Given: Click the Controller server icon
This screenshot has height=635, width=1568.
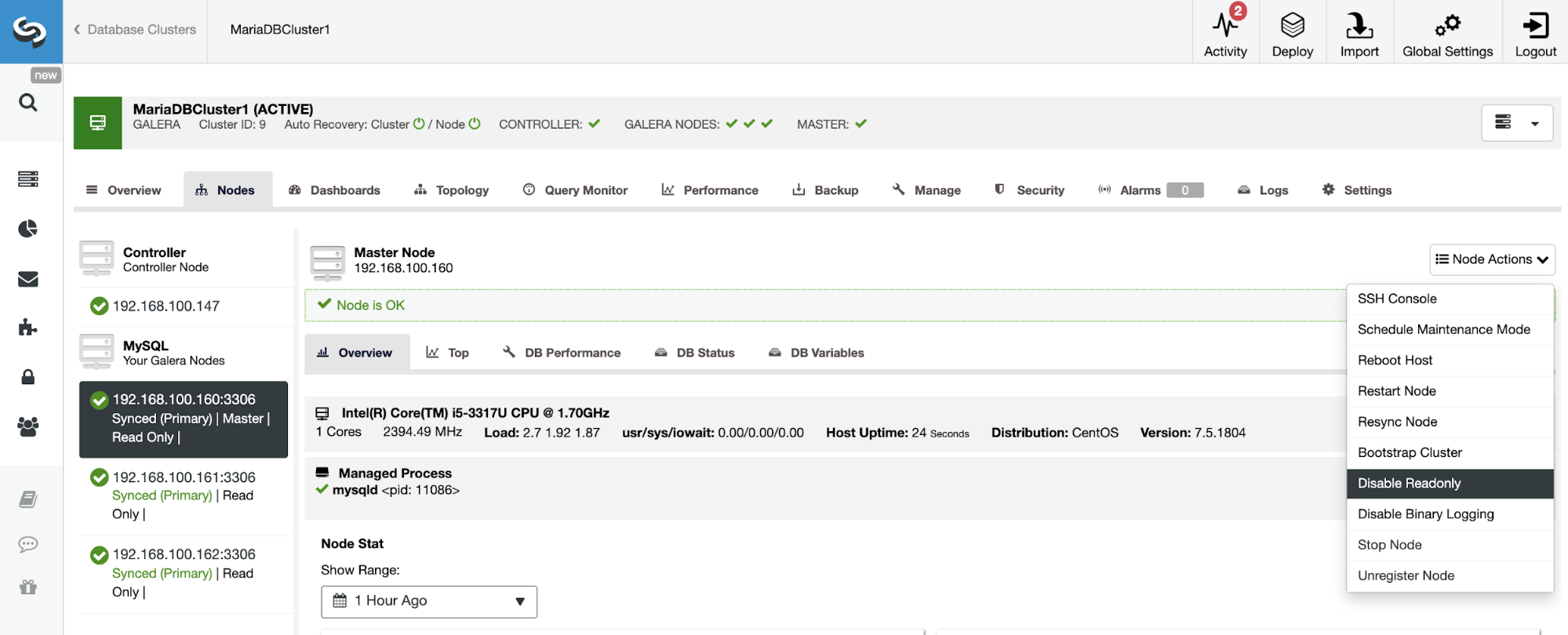Looking at the screenshot, I should pos(96,259).
